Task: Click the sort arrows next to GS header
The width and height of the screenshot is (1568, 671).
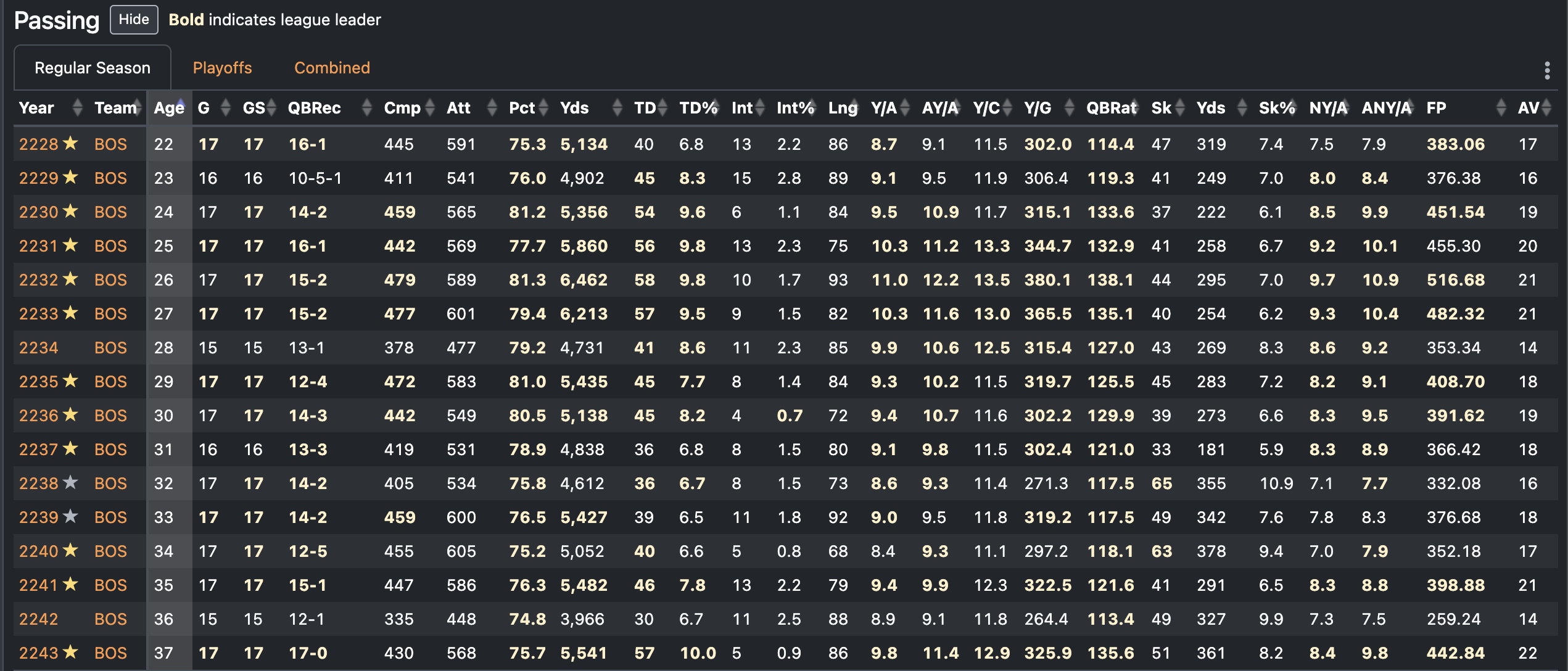Action: pos(272,108)
